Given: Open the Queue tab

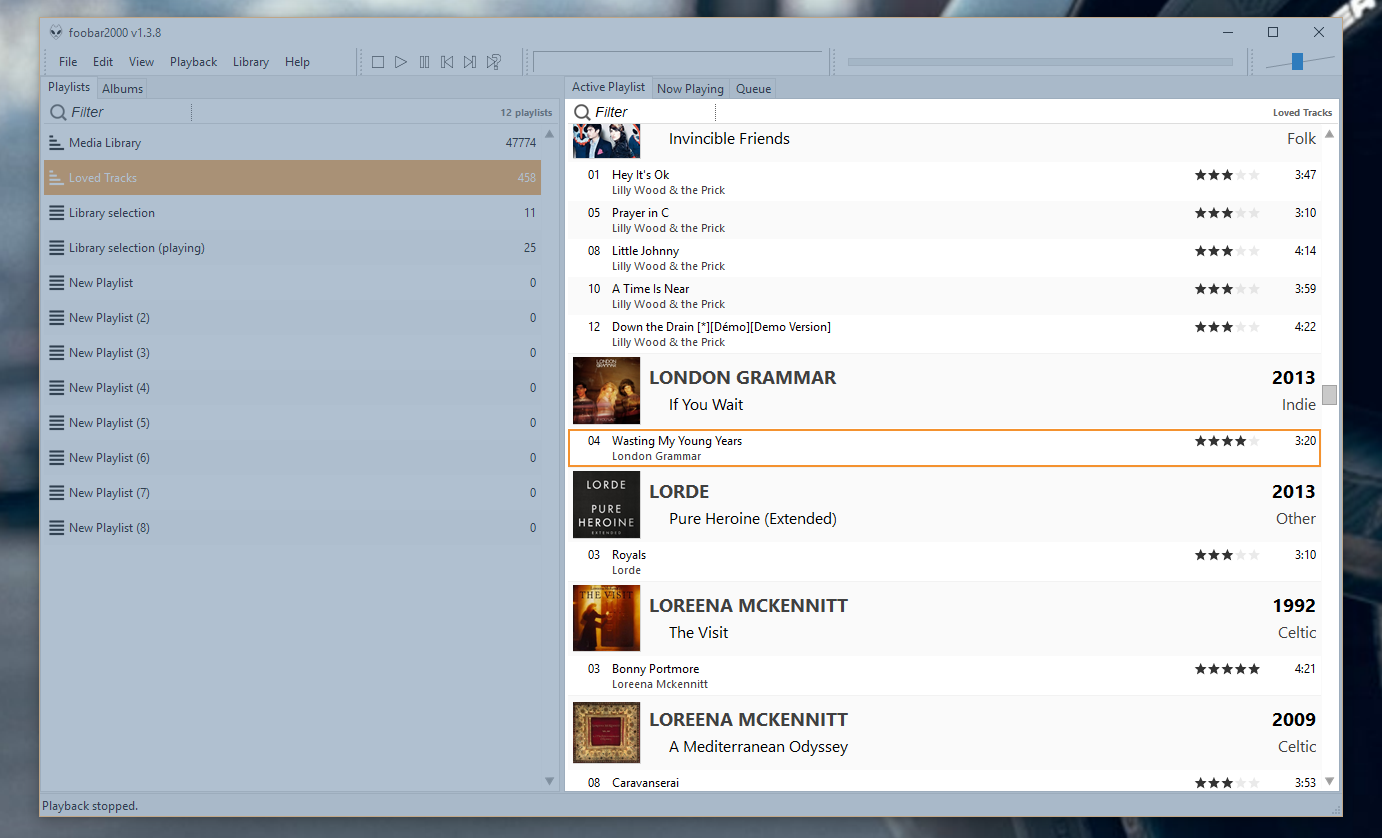Looking at the screenshot, I should [x=753, y=89].
